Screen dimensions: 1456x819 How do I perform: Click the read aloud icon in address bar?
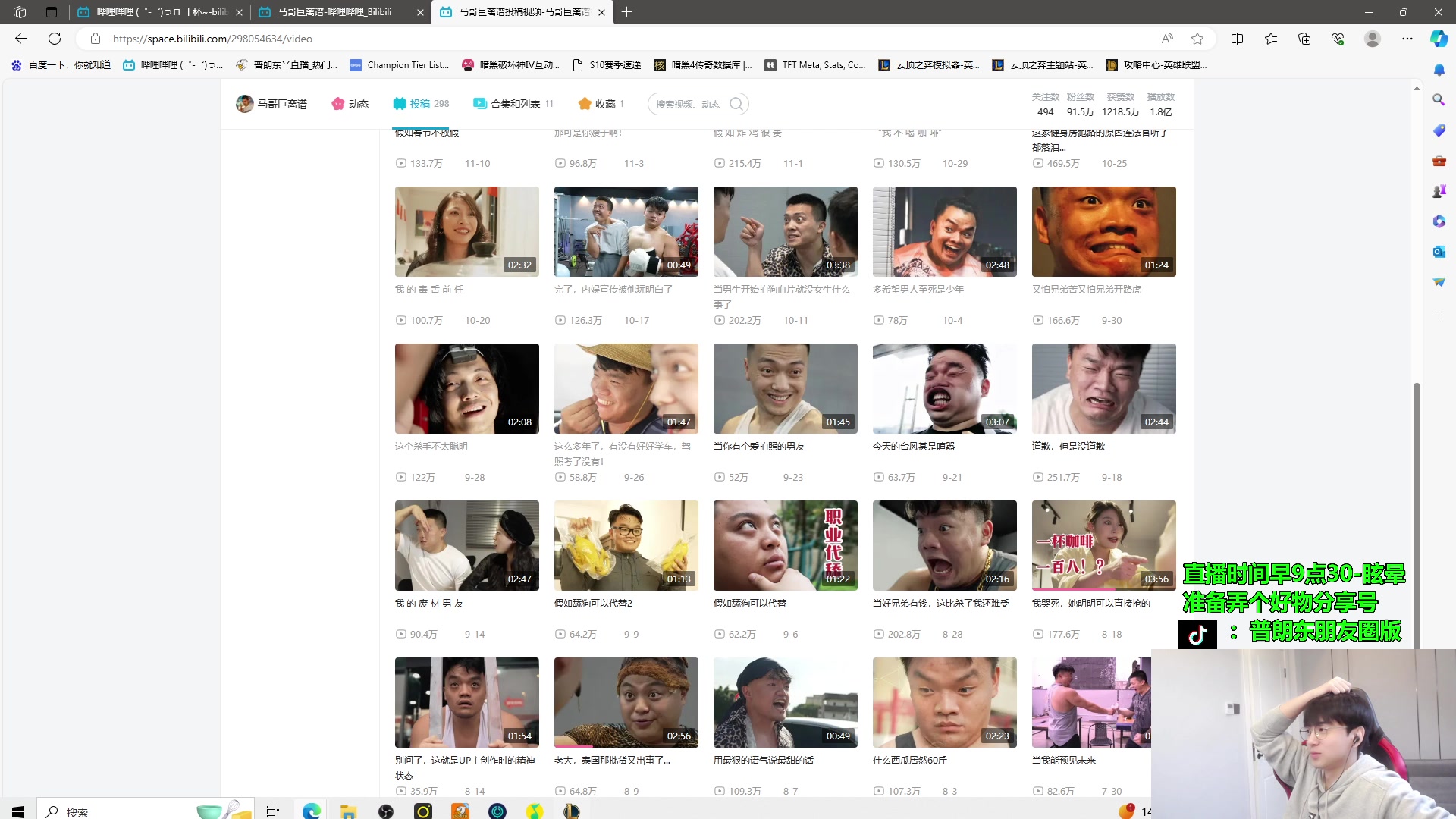1167,39
